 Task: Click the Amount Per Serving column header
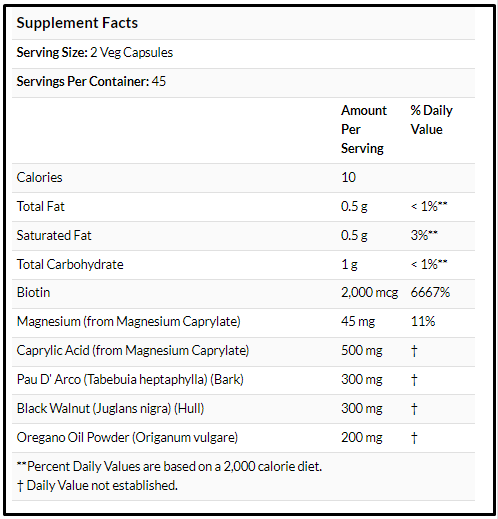364,129
